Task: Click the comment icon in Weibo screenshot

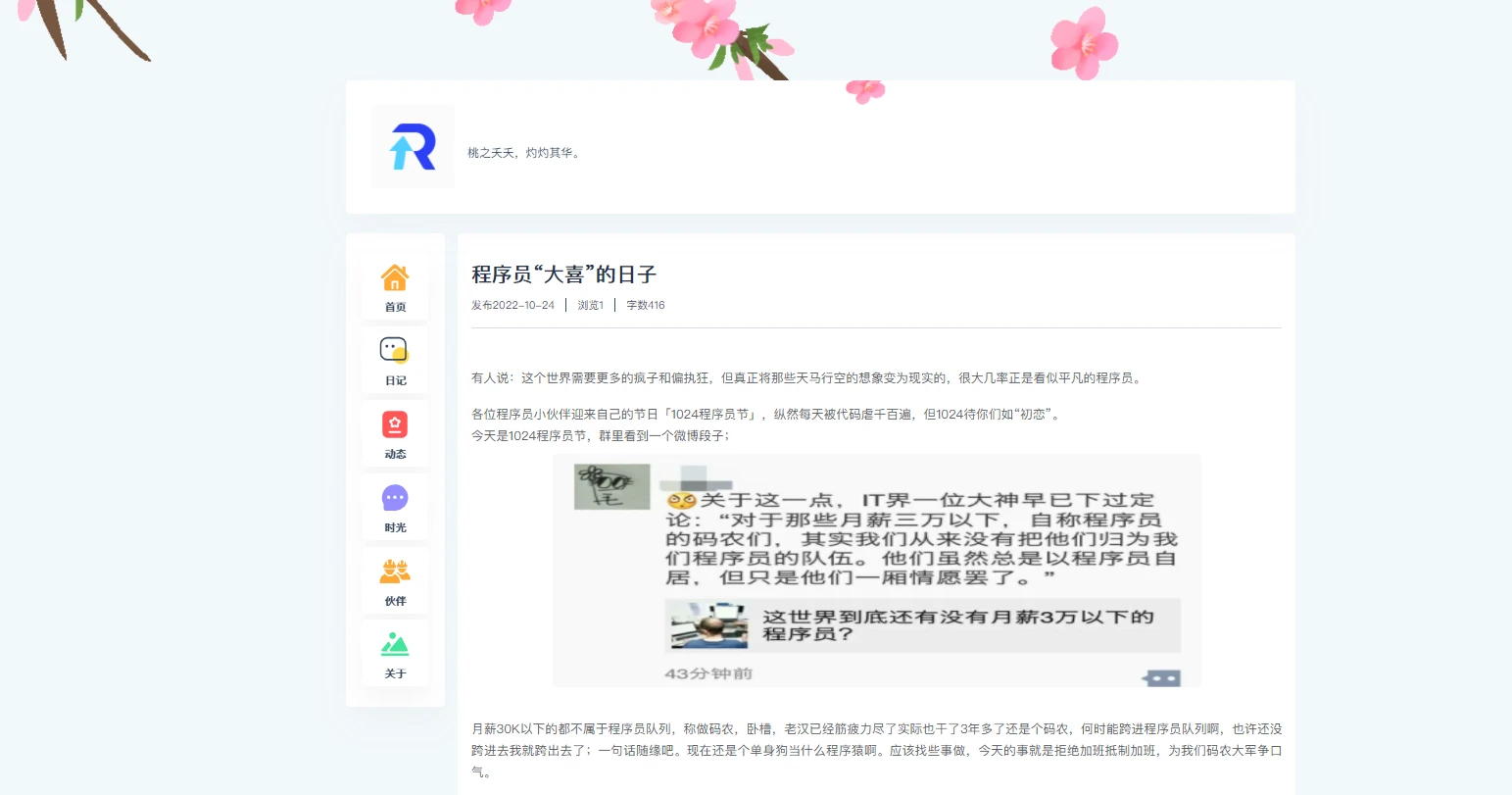Action: coord(1162,677)
